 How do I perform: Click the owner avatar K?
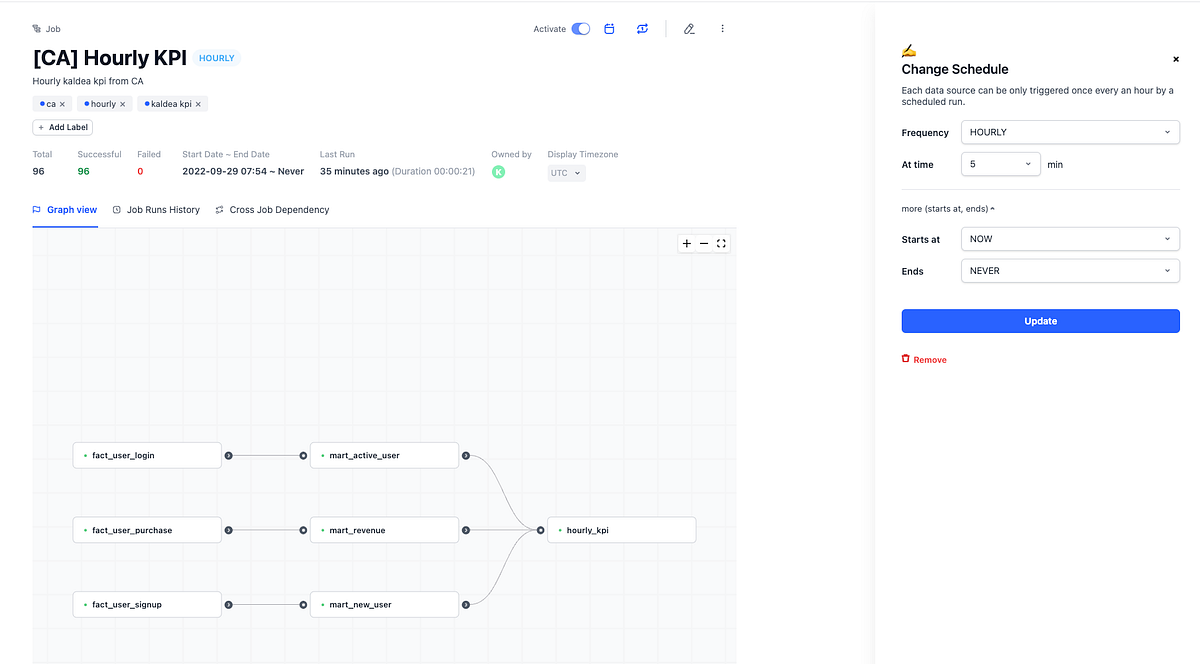click(498, 172)
